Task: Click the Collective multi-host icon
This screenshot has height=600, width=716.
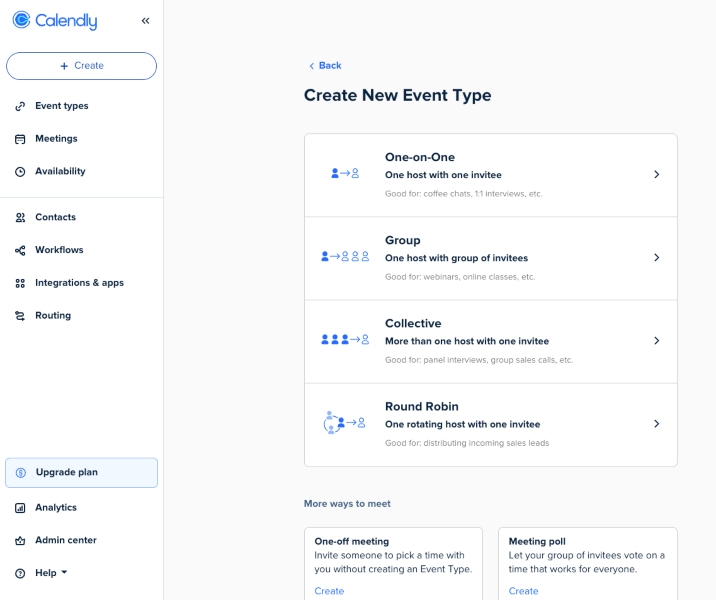Action: tap(345, 340)
